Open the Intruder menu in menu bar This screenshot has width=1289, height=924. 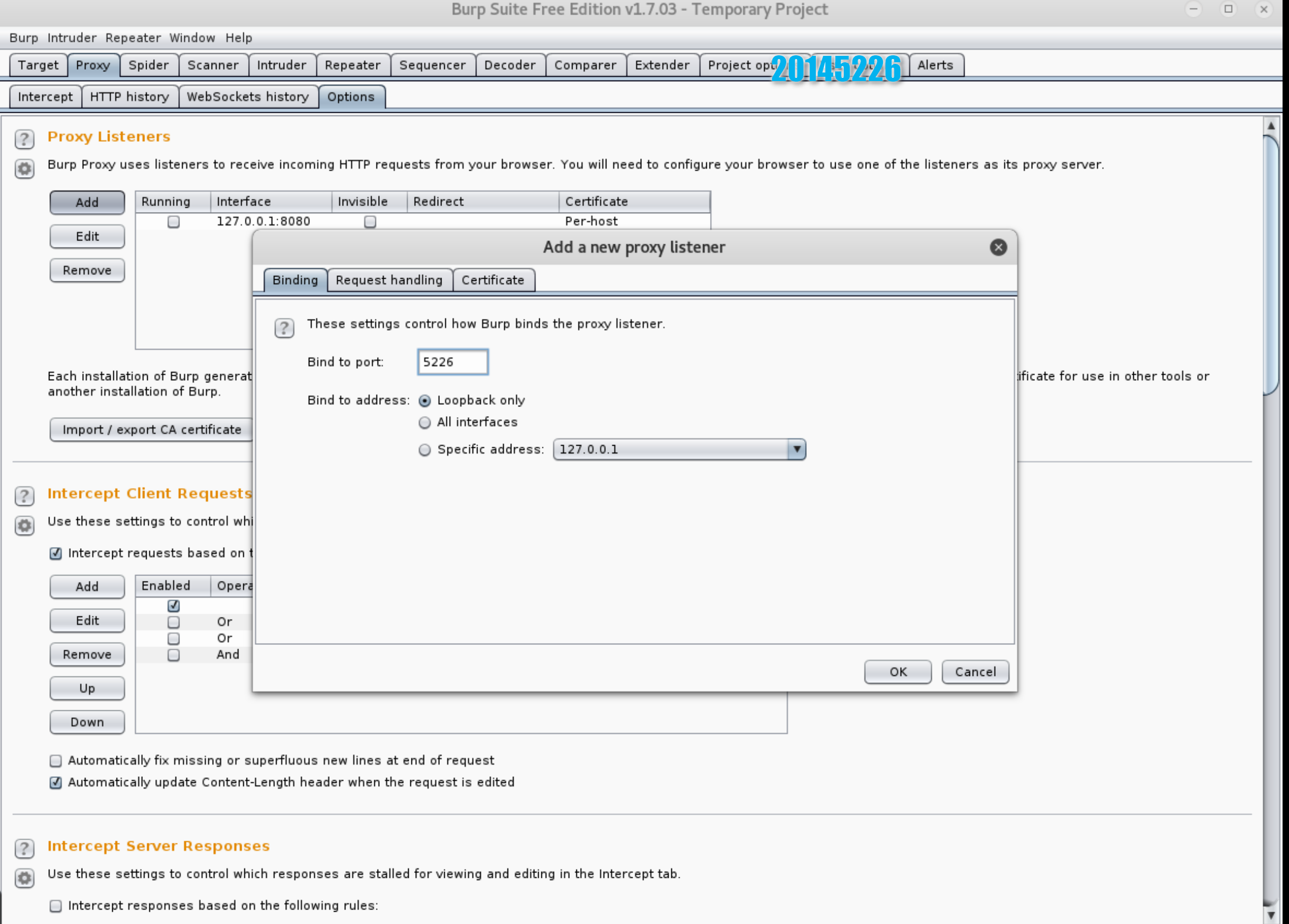tap(71, 38)
